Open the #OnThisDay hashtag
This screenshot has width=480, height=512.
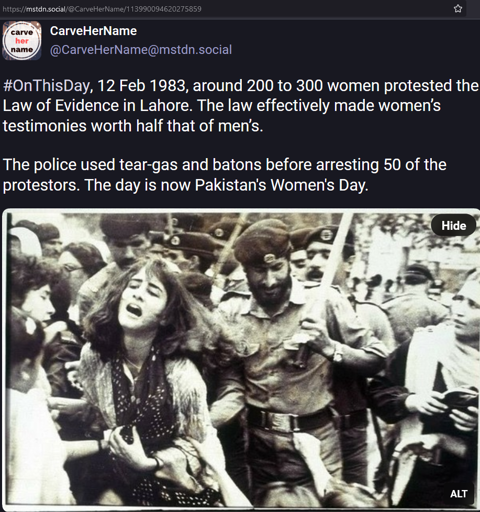click(x=46, y=86)
